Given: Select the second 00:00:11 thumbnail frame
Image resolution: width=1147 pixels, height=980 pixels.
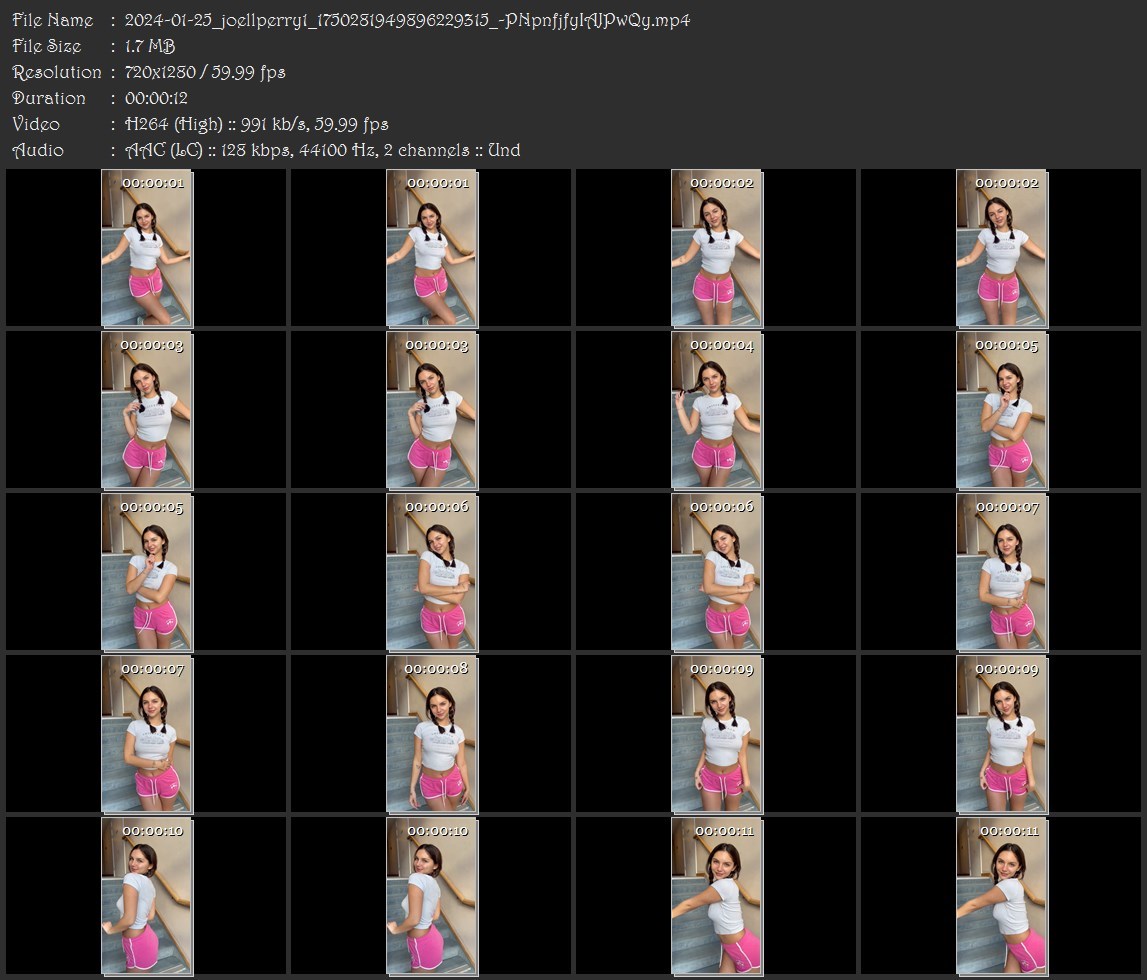Looking at the screenshot, I should 1001,896.
